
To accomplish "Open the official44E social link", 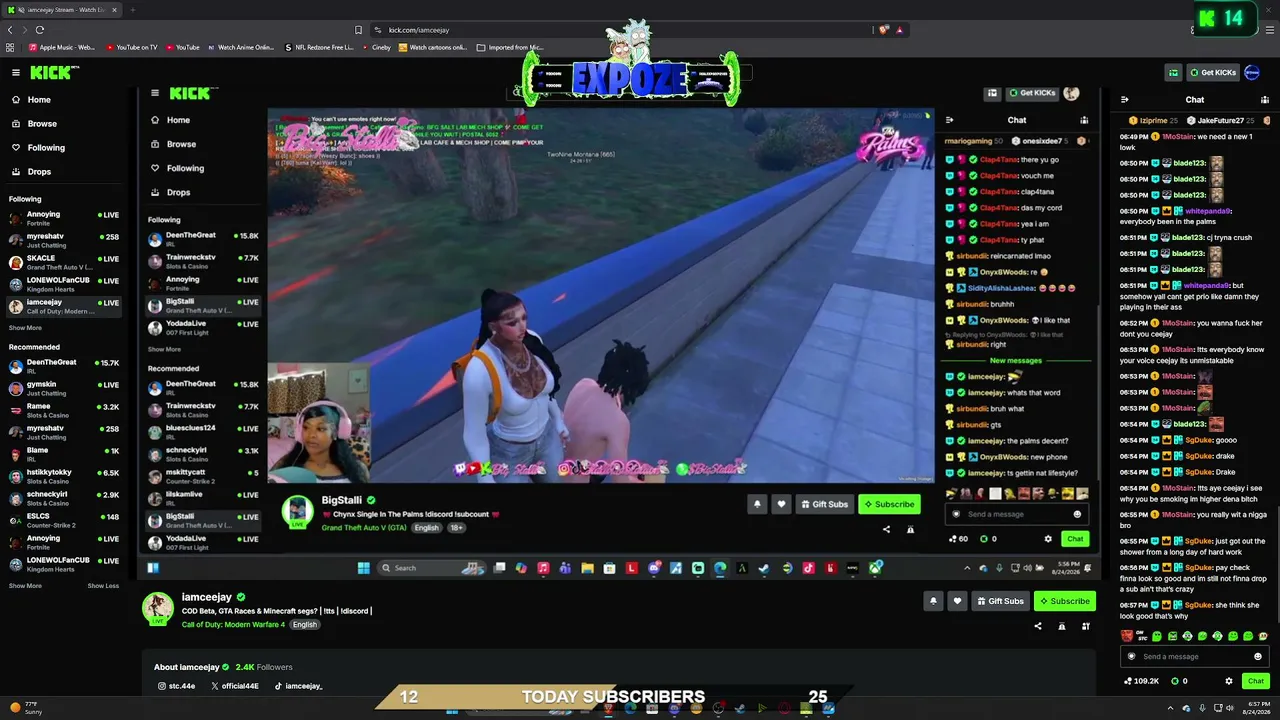I will click(x=235, y=686).
